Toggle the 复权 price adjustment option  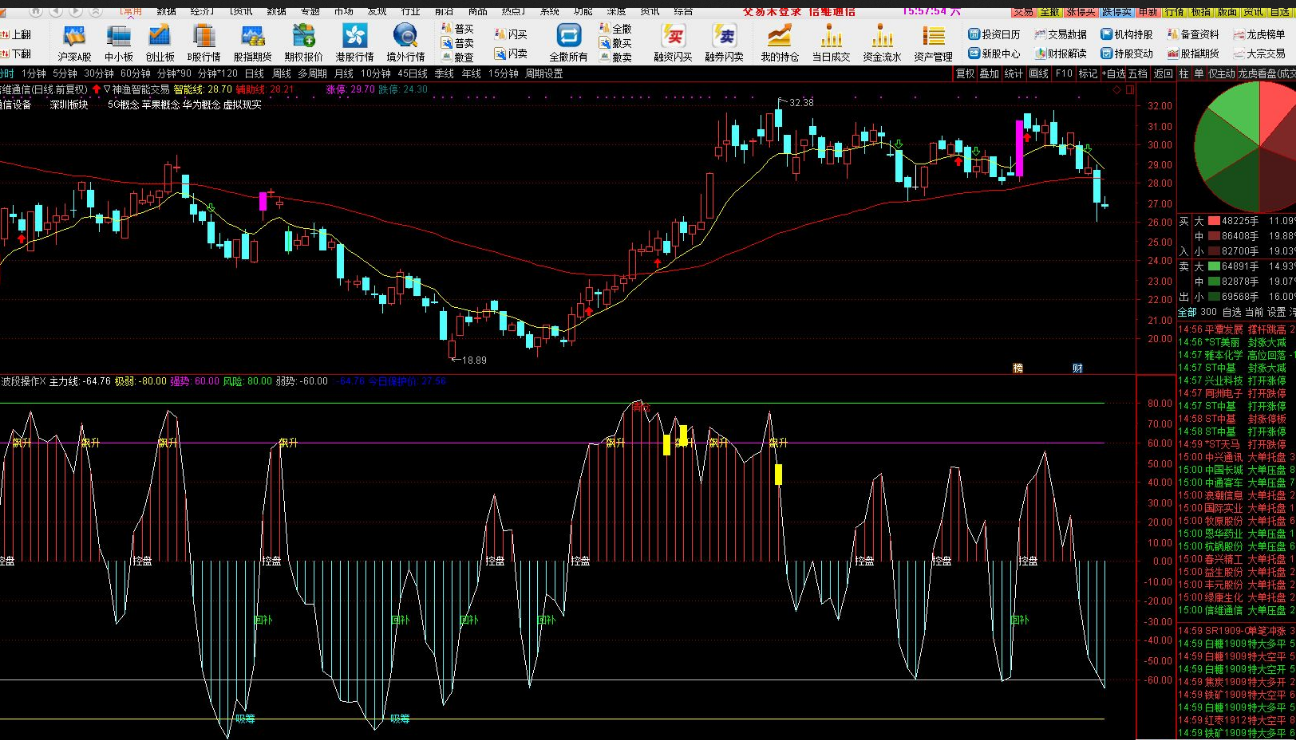(965, 74)
